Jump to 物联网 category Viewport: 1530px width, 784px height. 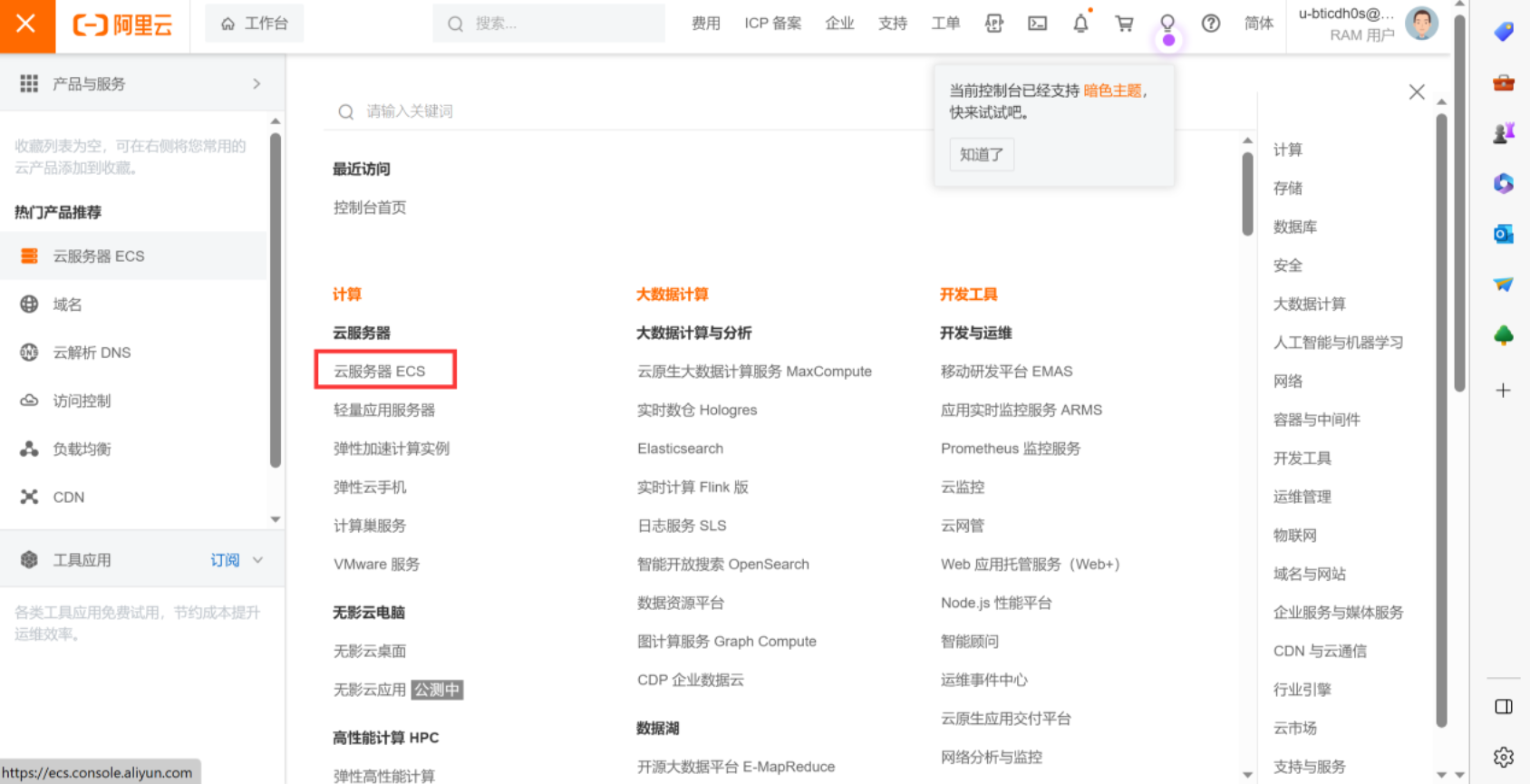[1294, 536]
